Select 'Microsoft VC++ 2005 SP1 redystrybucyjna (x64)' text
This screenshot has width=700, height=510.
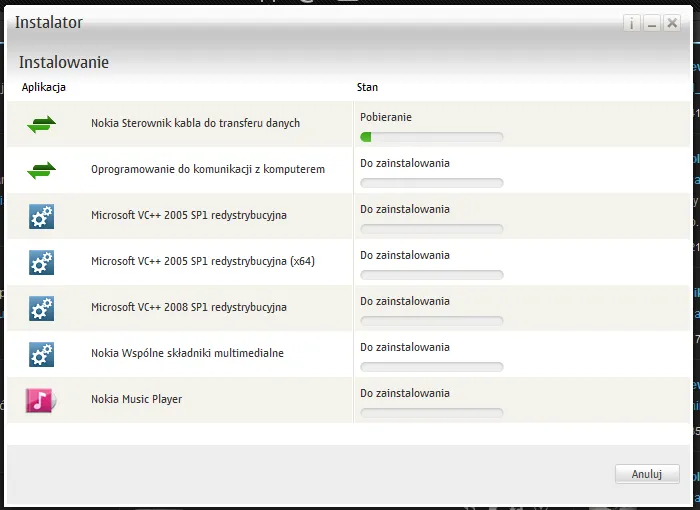coord(203,261)
